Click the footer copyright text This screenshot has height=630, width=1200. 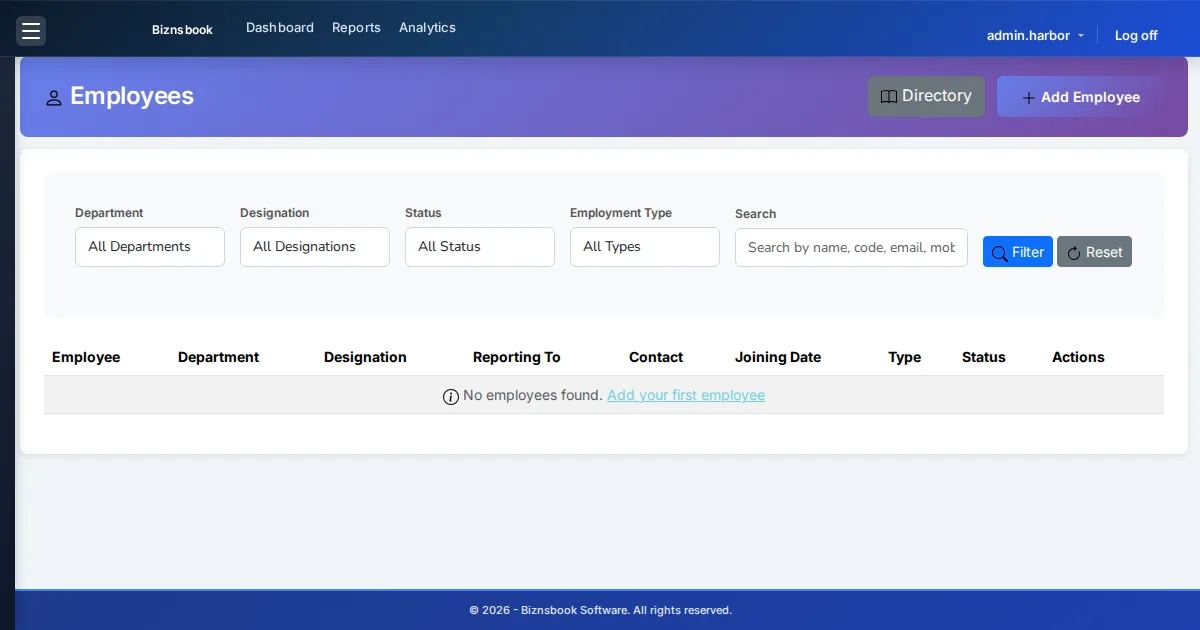pos(600,610)
